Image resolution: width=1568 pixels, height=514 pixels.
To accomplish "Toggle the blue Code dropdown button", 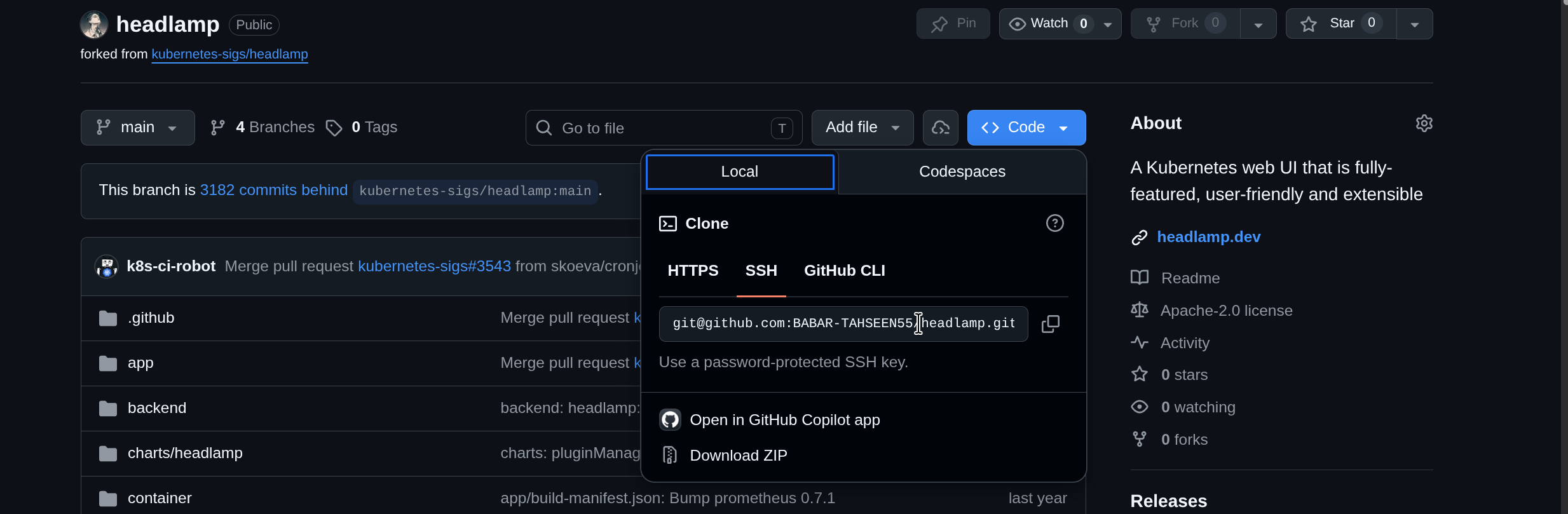I will (x=1026, y=128).
